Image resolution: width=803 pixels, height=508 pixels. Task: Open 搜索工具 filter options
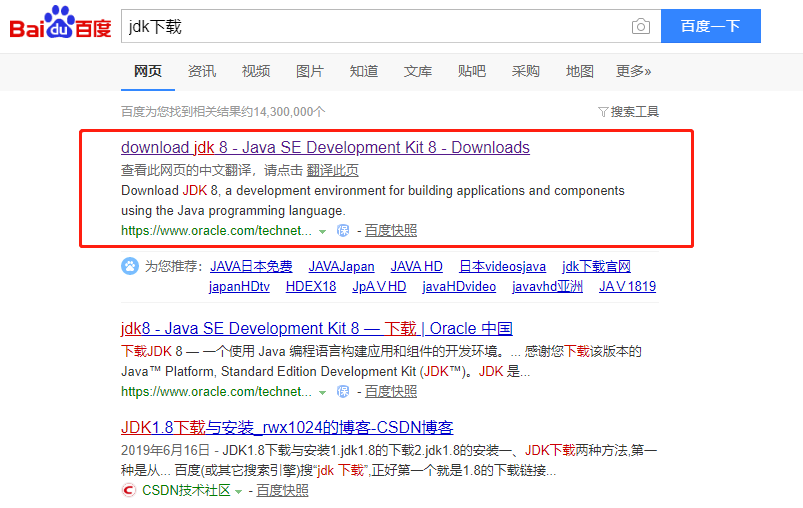[x=628, y=112]
